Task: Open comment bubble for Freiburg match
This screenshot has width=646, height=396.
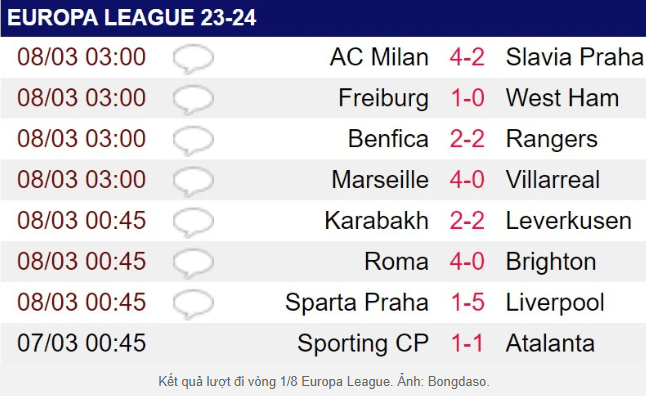Action: 193,100
